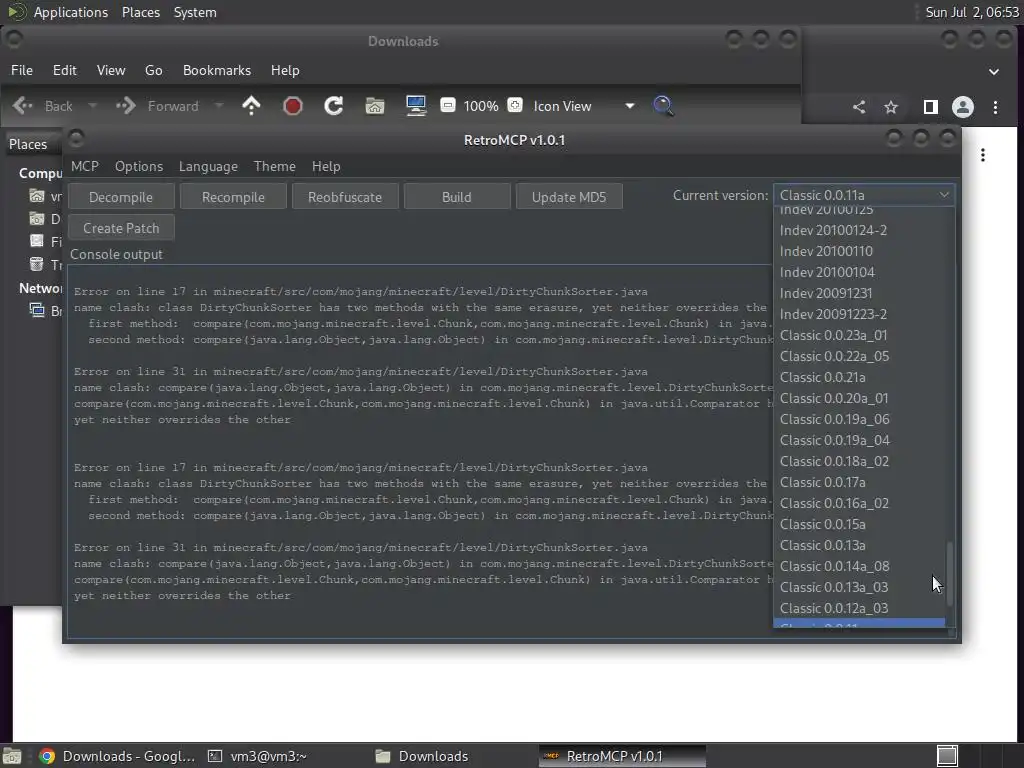Click the Recompile button
The image size is (1024, 768).
coord(233,197)
